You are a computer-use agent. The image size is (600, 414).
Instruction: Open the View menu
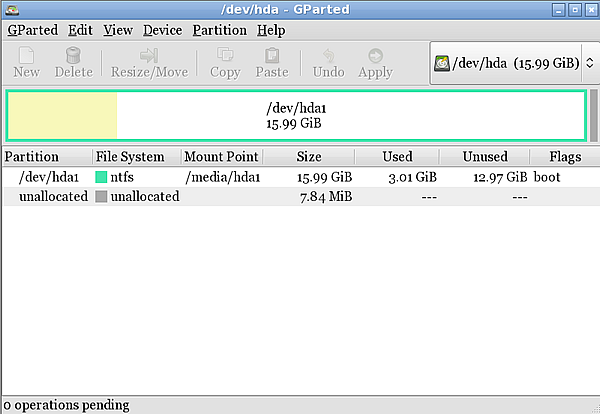point(118,30)
